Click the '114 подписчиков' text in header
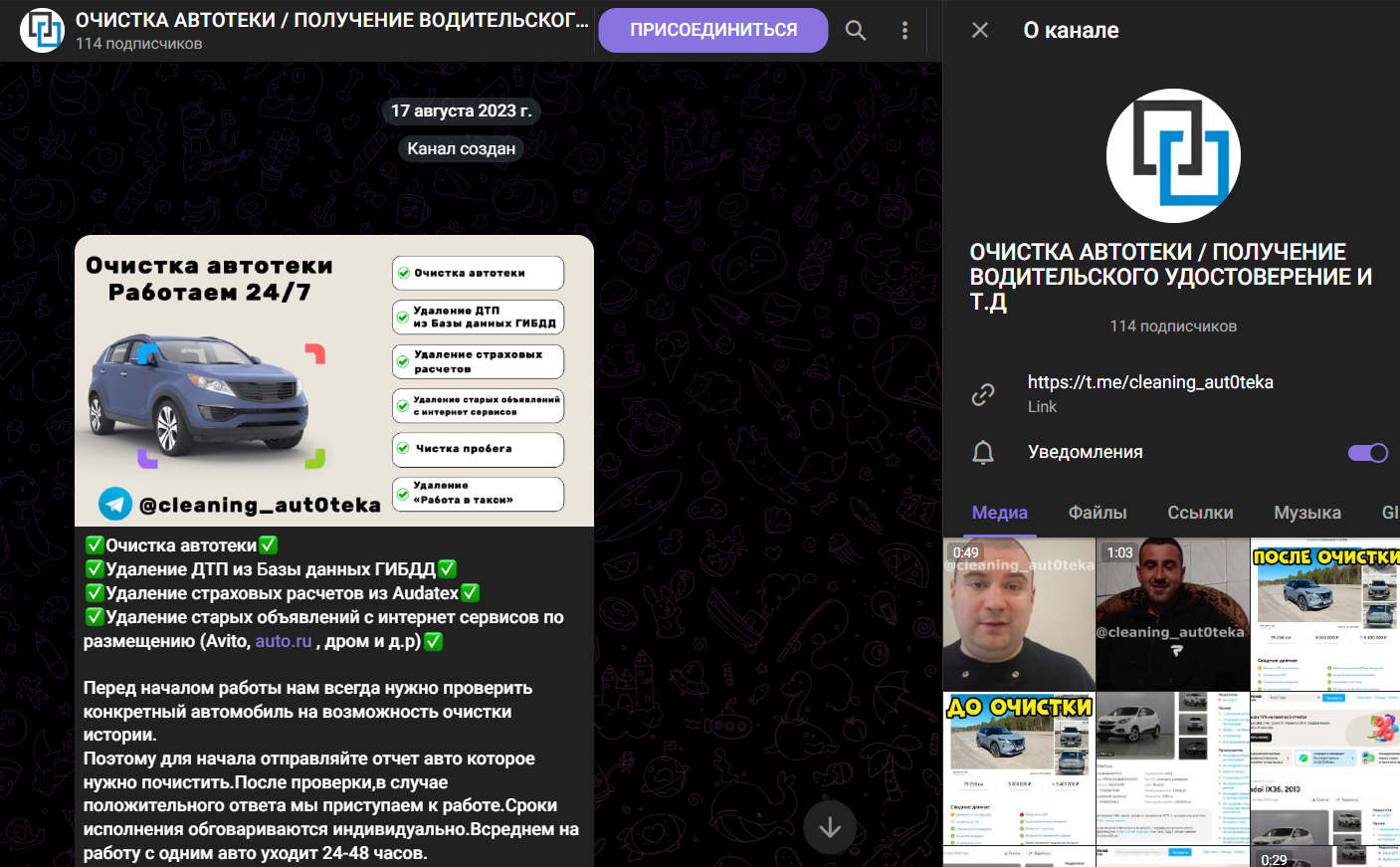1400x867 pixels. point(139,44)
